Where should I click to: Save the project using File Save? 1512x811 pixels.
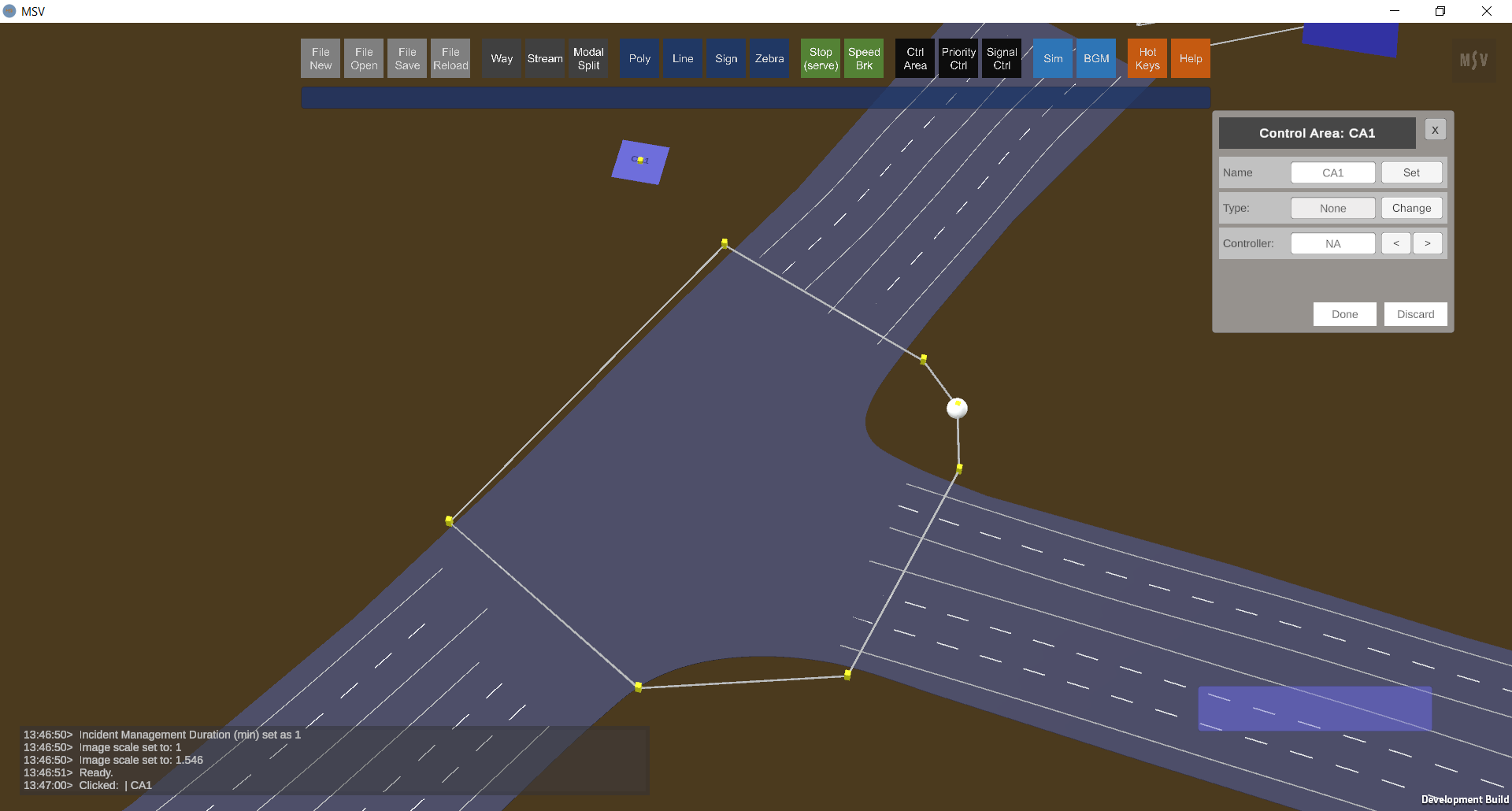coord(407,58)
